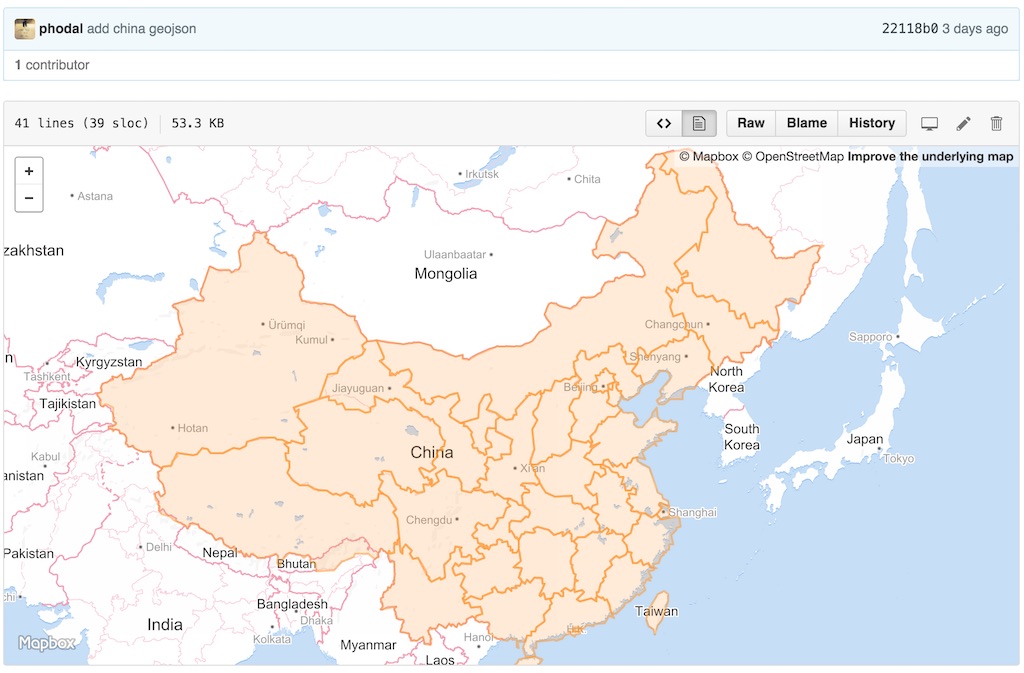Click the 41 lines (39 sloc) text

(x=82, y=123)
